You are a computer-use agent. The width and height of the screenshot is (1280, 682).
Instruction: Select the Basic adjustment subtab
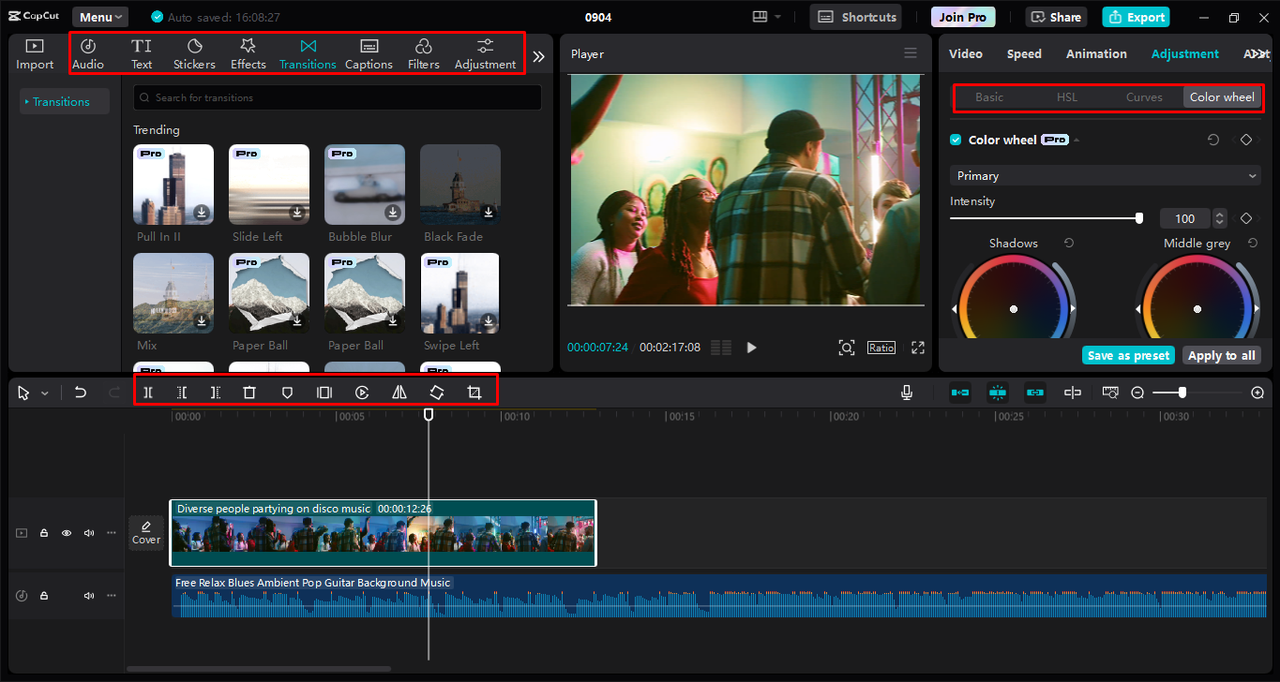[989, 97]
